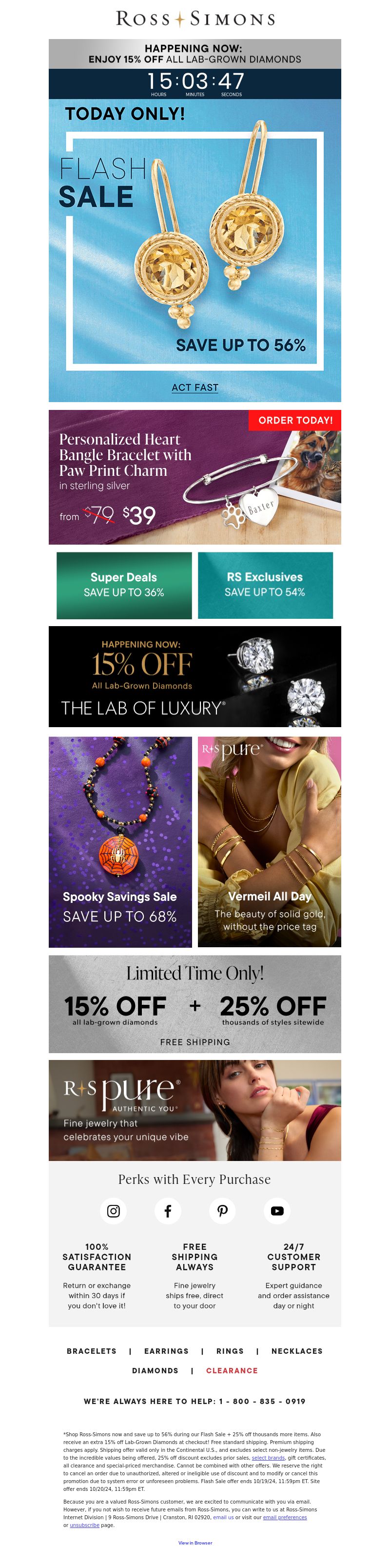The height and width of the screenshot is (1568, 390).
Task: Click the ACT FAST link
Action: point(195,387)
